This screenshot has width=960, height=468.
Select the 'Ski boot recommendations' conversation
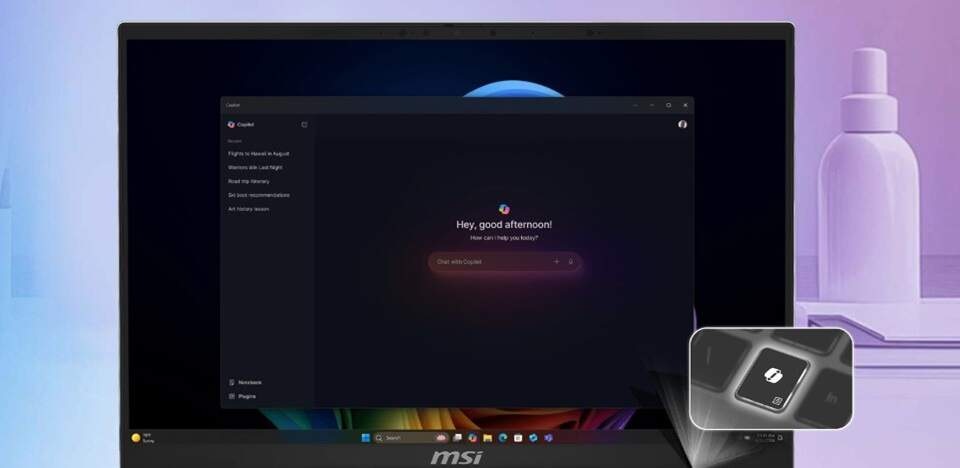[x=259, y=195]
